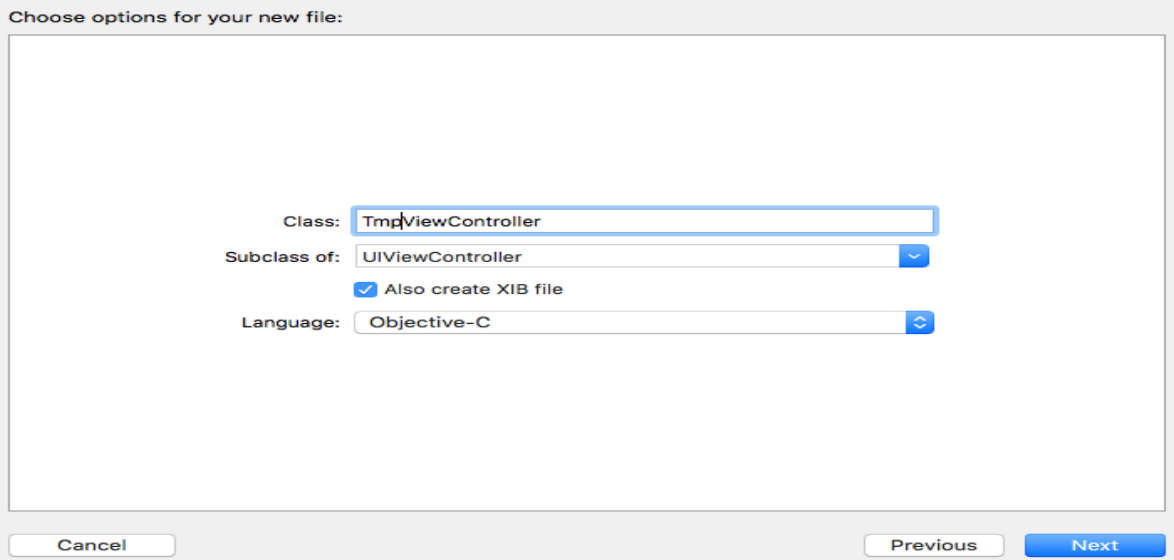Click the Class name text field
This screenshot has height=560, width=1174.
(x=644, y=221)
